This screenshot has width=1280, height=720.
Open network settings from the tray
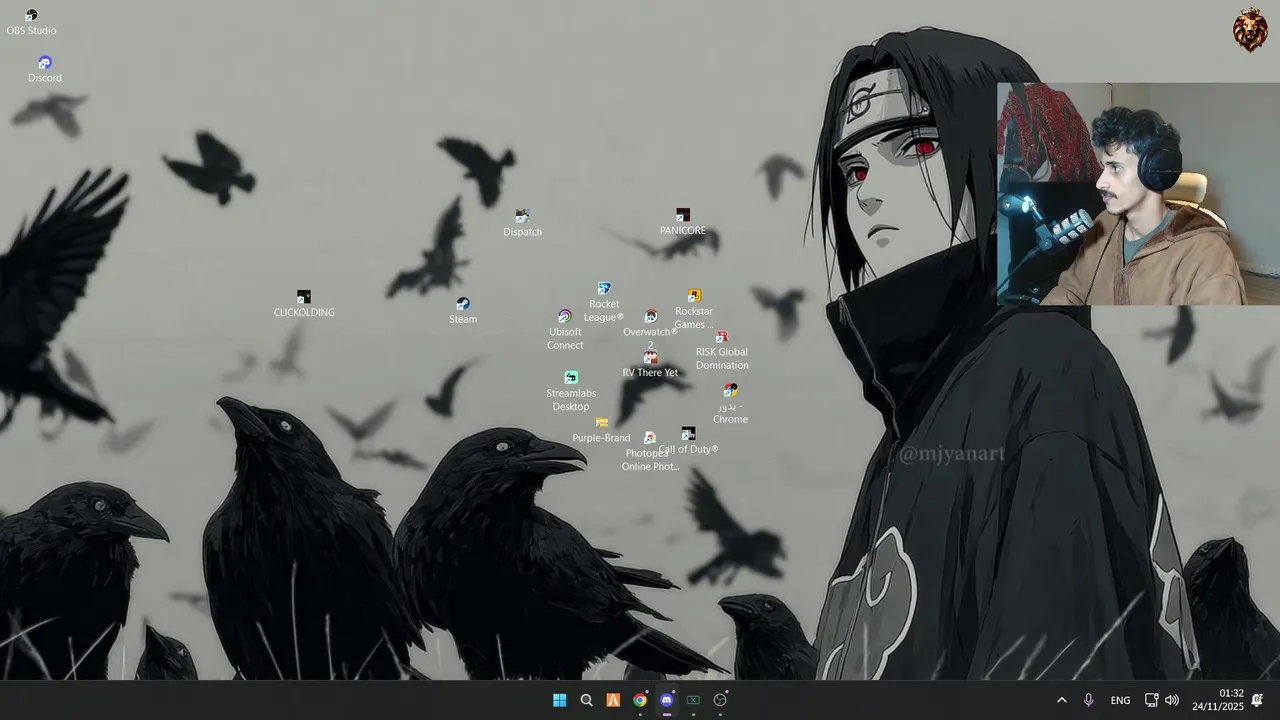(1151, 700)
